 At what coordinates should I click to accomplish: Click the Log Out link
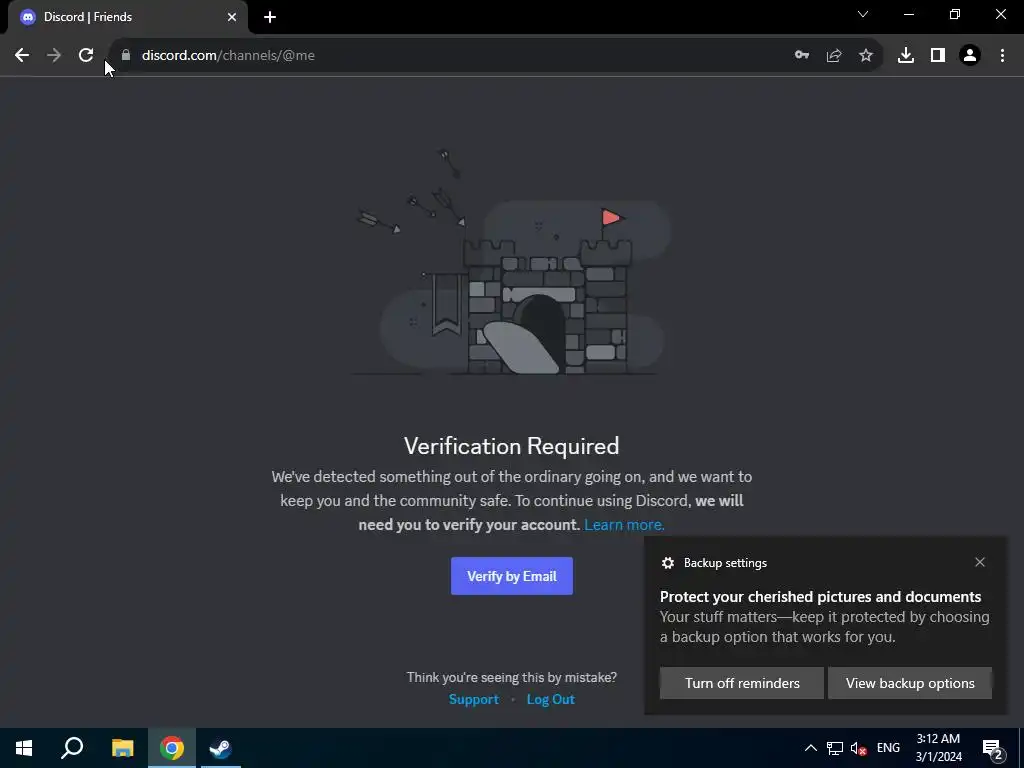click(x=551, y=699)
